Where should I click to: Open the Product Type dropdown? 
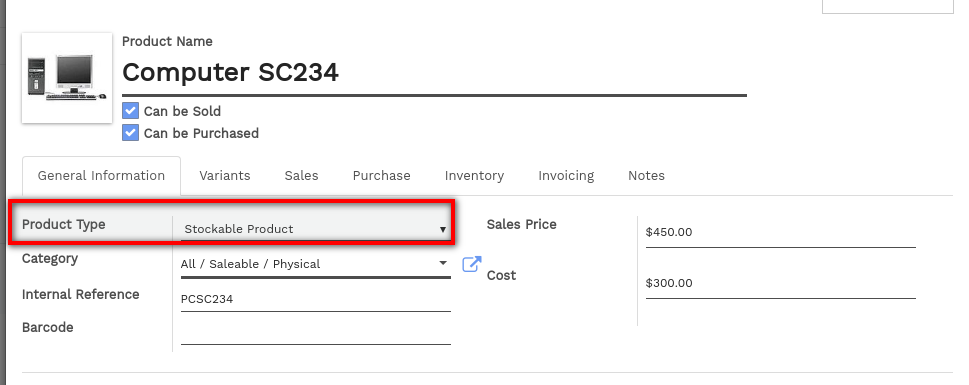pos(315,229)
